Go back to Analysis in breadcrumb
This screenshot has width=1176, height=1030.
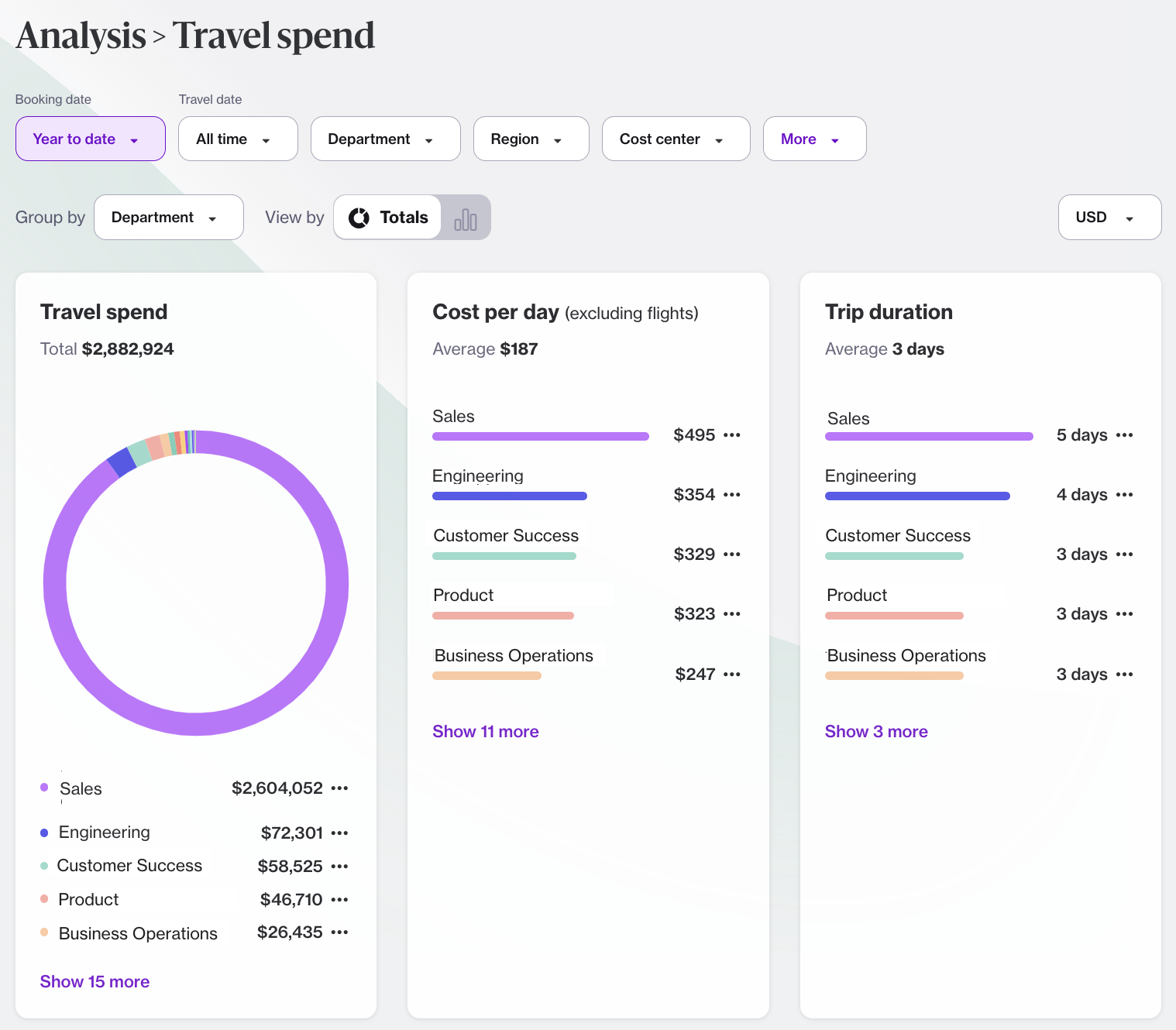81,36
